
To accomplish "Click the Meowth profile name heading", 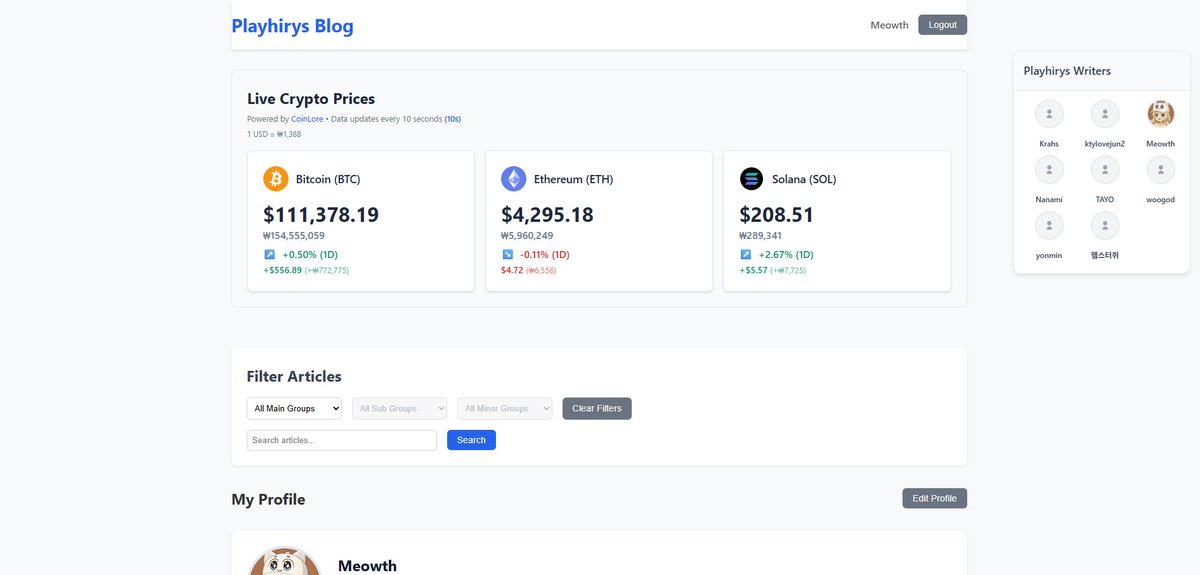I will click(367, 566).
